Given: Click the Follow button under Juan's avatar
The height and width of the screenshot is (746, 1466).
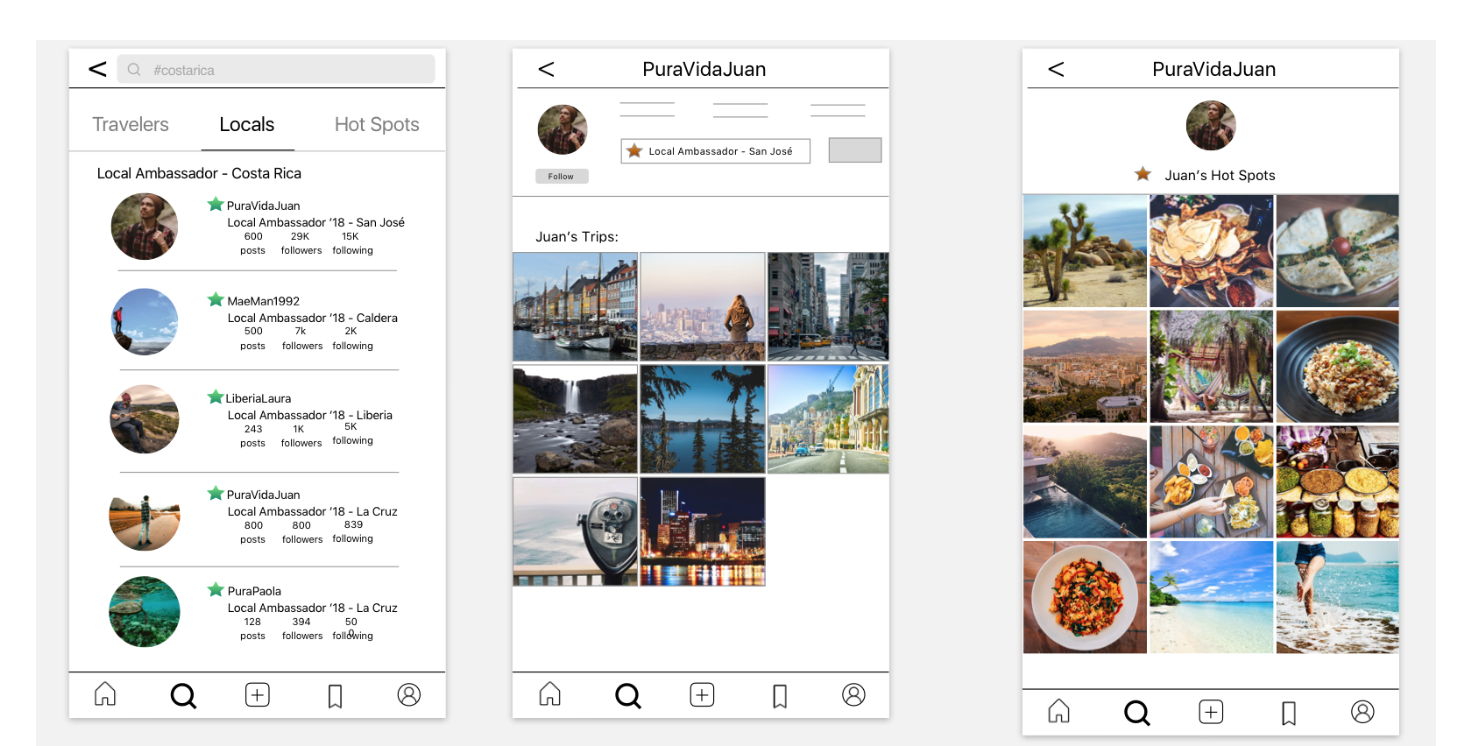Looking at the screenshot, I should (x=561, y=176).
